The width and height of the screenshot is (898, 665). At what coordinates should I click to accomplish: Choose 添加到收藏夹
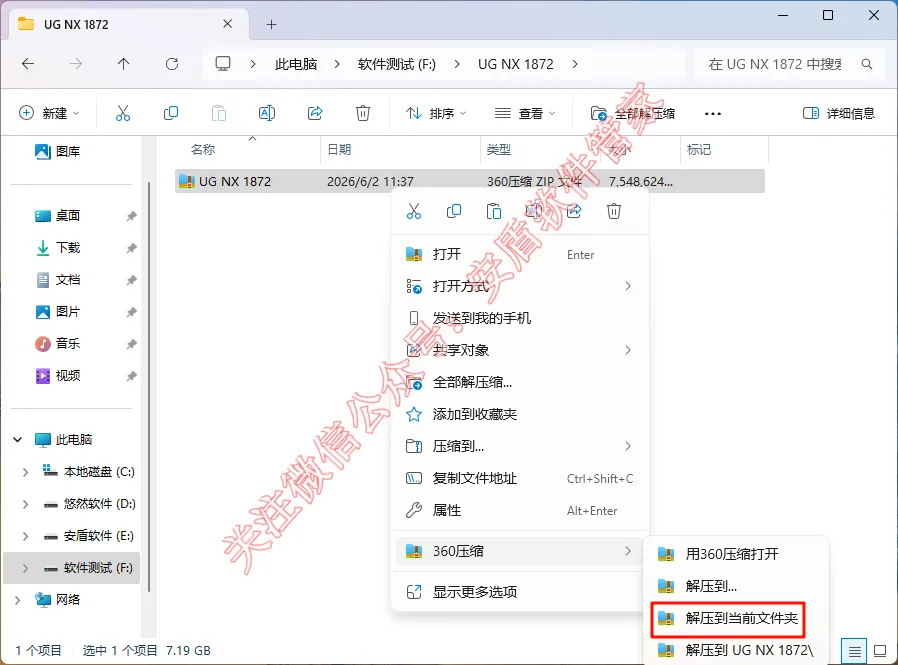(520, 414)
